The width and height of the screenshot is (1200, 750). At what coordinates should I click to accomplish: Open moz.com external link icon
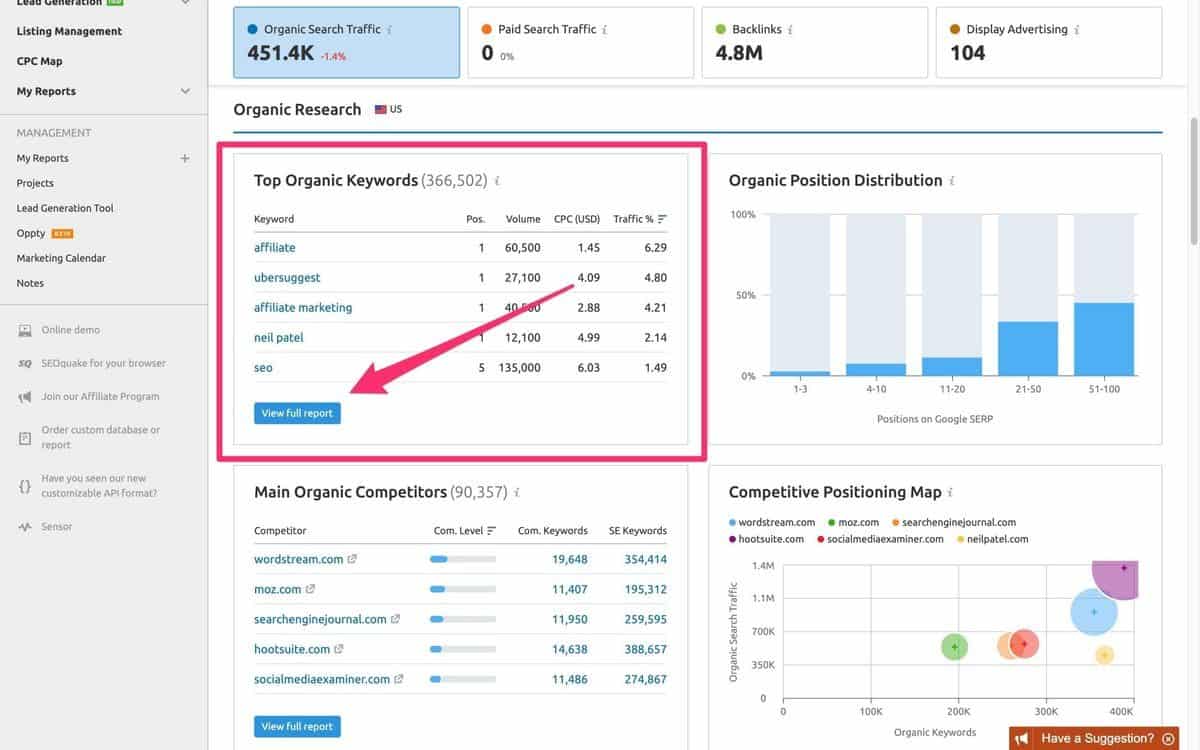(x=310, y=589)
